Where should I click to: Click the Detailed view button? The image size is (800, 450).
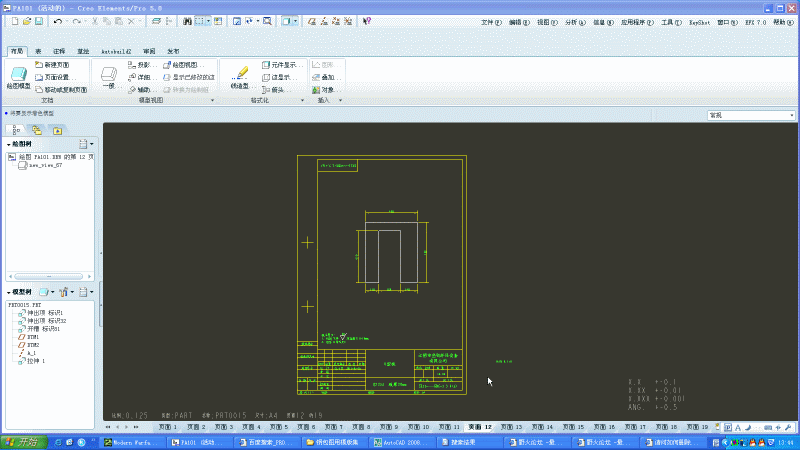point(141,77)
